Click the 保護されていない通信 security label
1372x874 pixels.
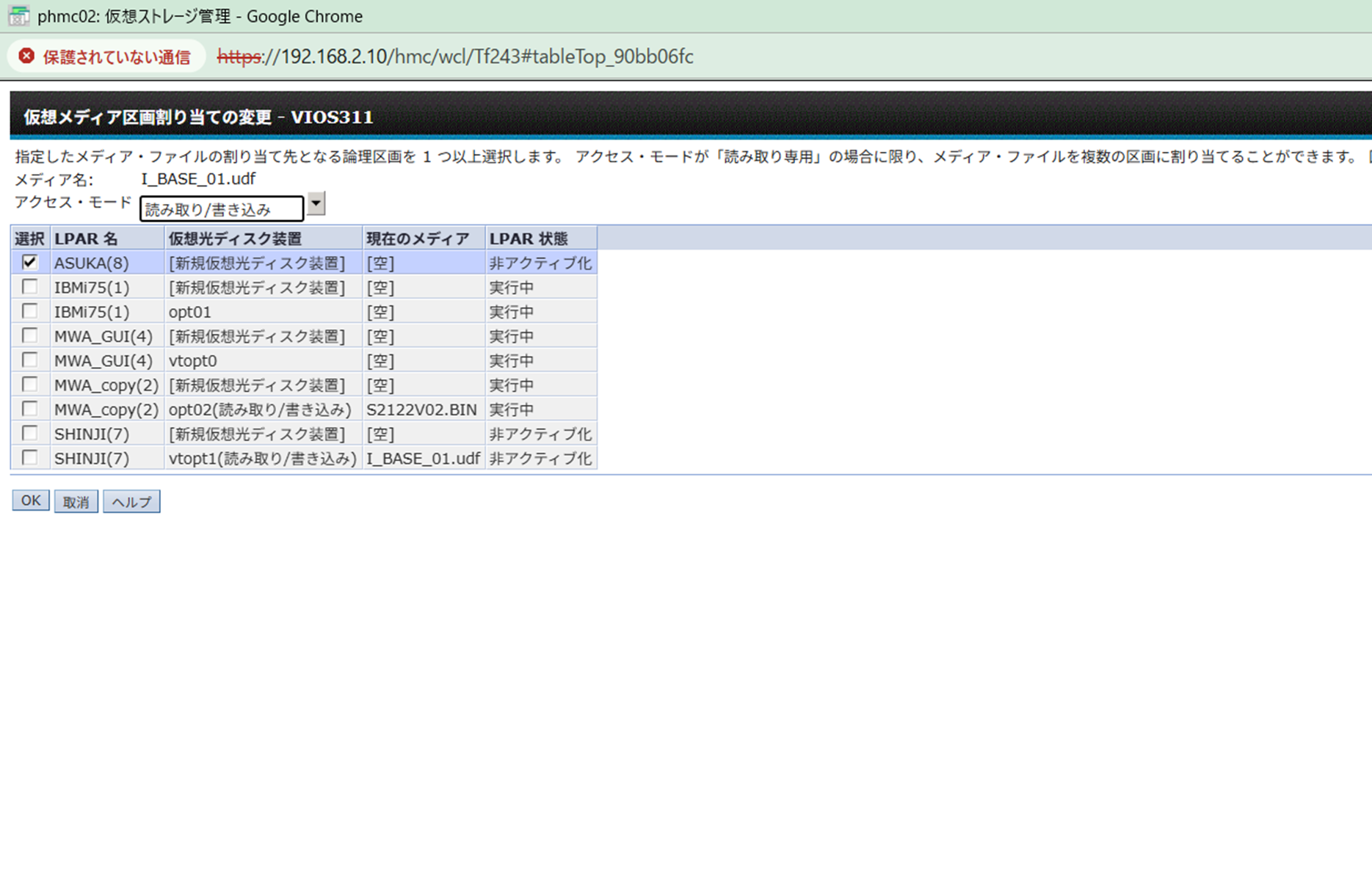117,57
